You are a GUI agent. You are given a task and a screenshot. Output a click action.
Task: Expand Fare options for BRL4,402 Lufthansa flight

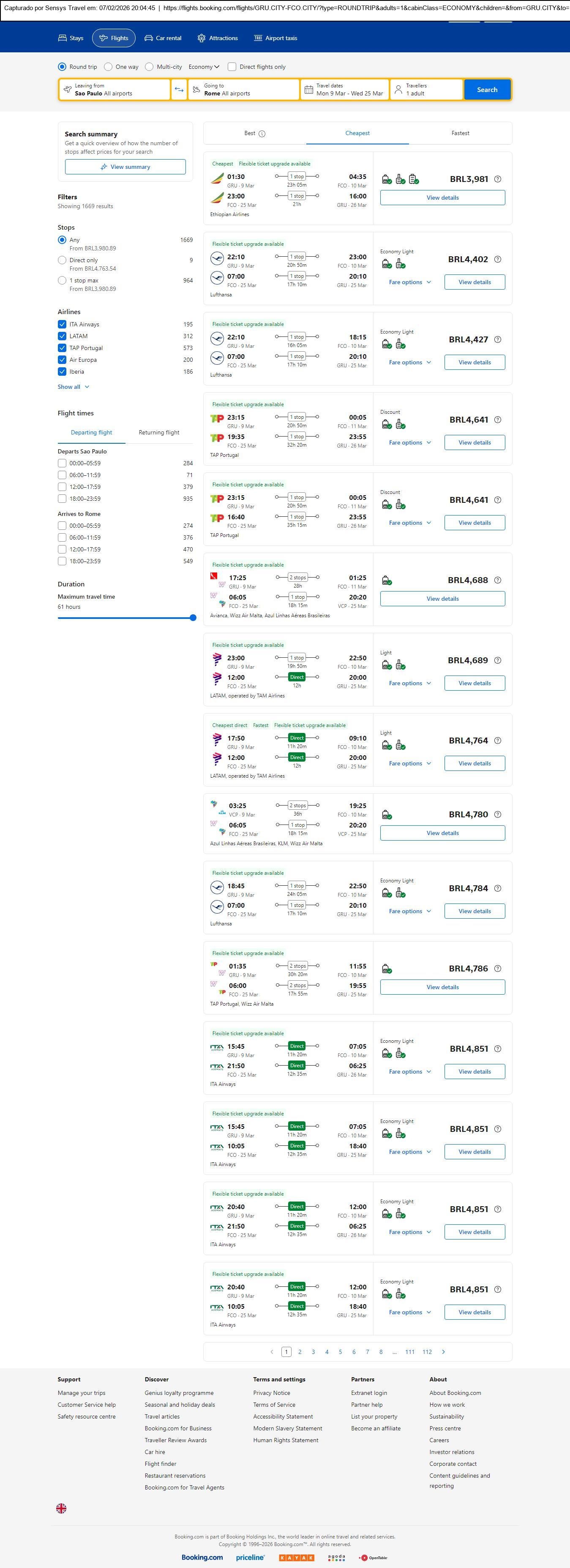(x=409, y=282)
